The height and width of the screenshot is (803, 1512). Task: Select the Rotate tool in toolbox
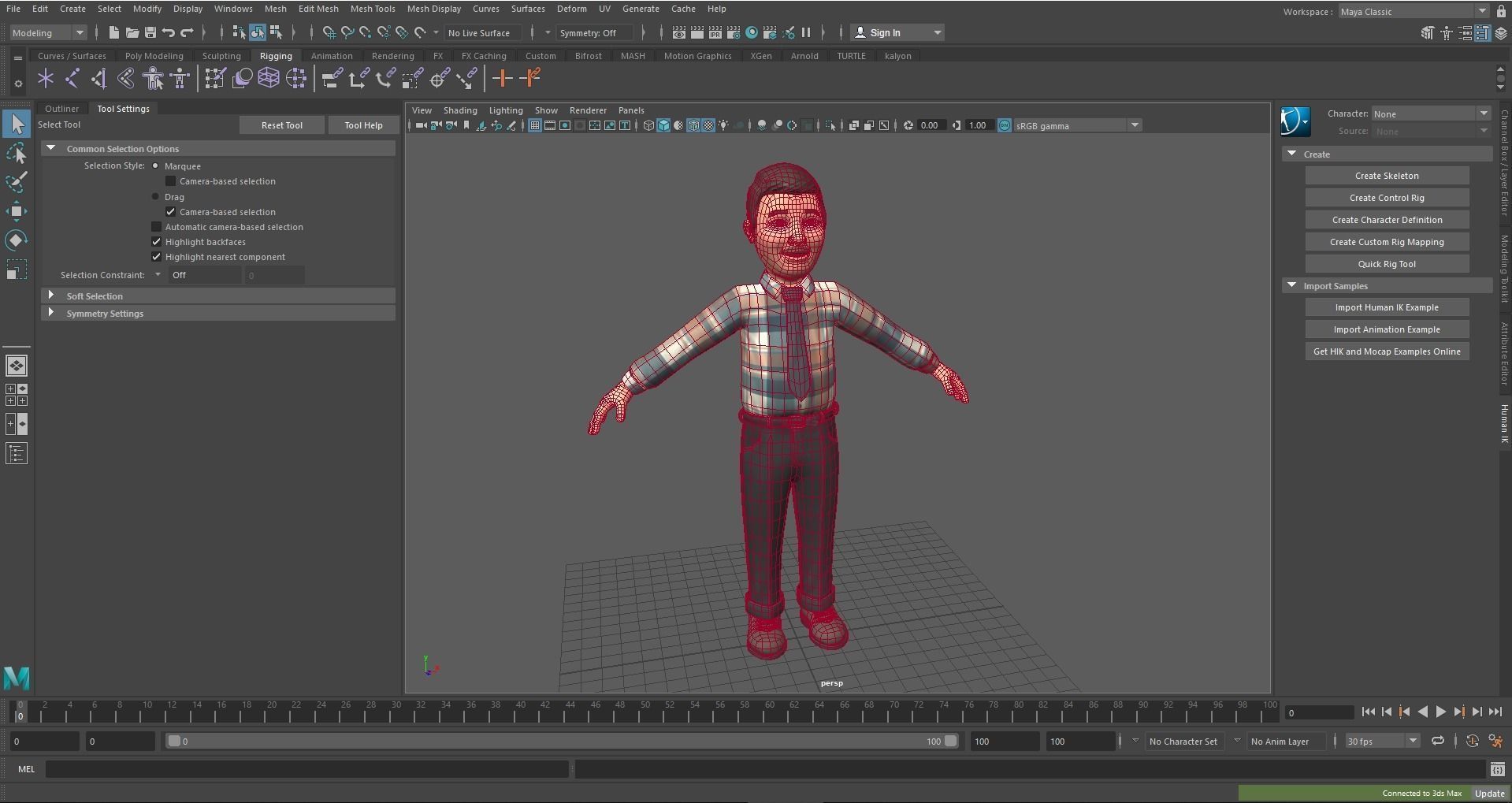16,240
